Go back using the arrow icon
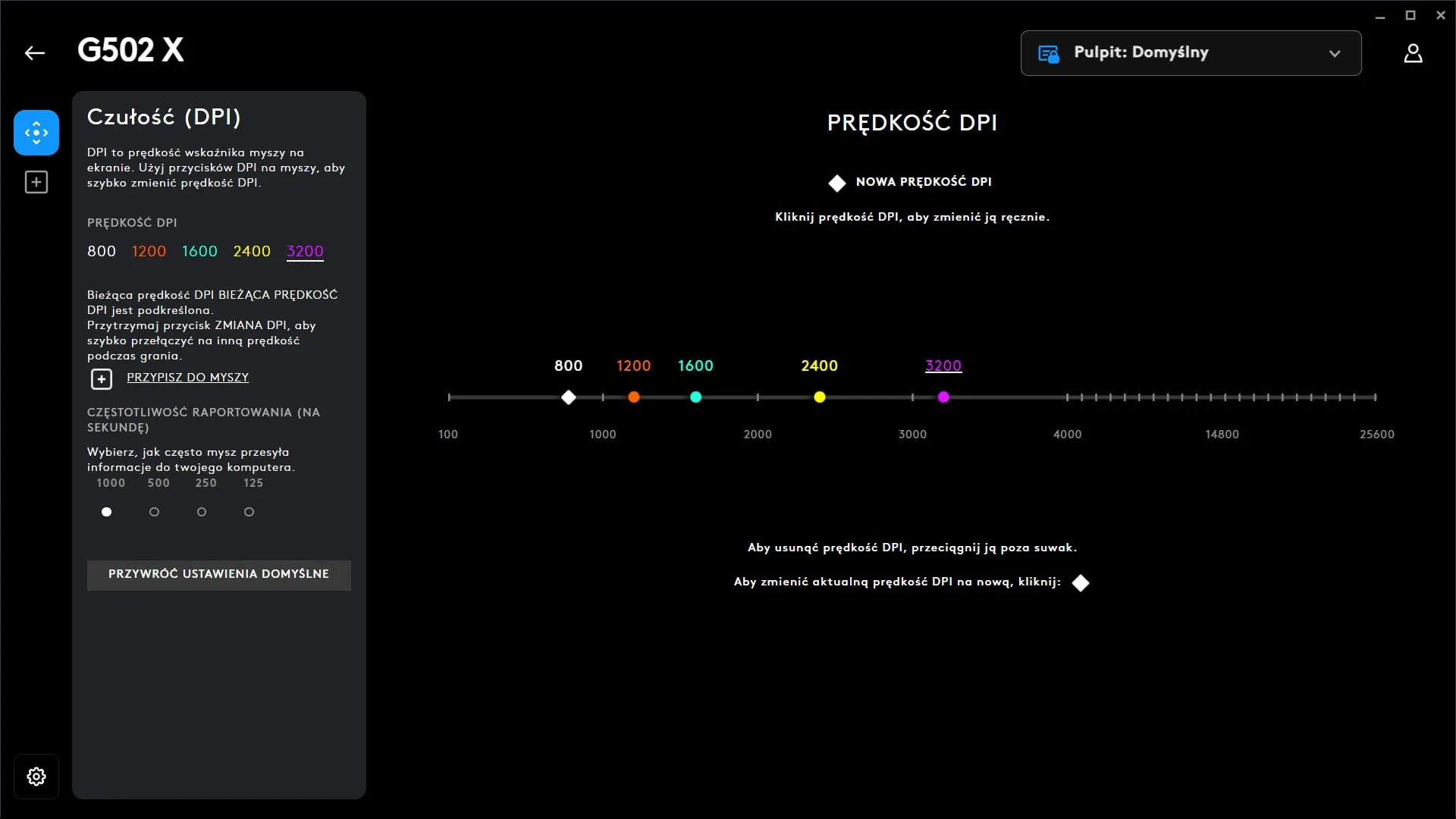Image resolution: width=1456 pixels, height=819 pixels. (35, 53)
